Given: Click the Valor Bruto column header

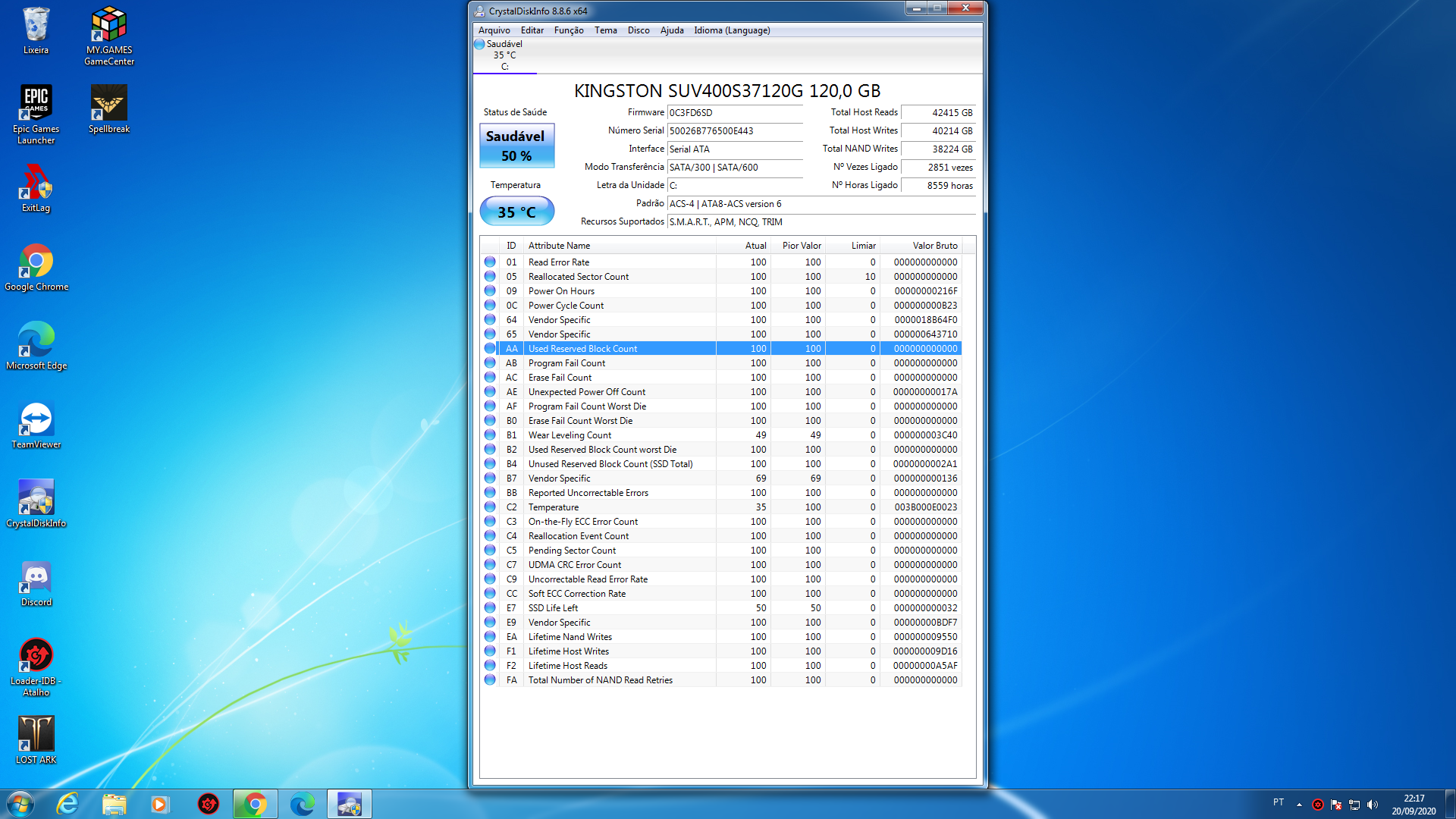Looking at the screenshot, I should point(921,246).
